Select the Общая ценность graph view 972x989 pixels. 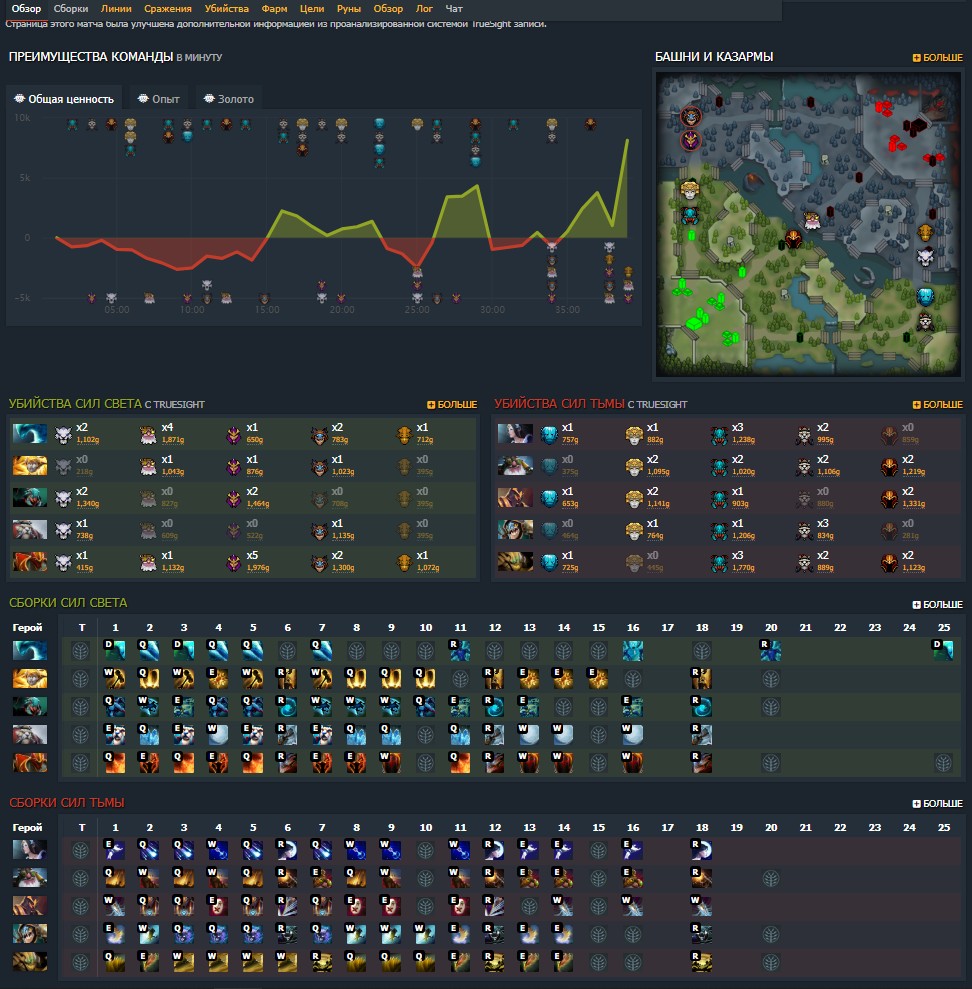(x=68, y=99)
